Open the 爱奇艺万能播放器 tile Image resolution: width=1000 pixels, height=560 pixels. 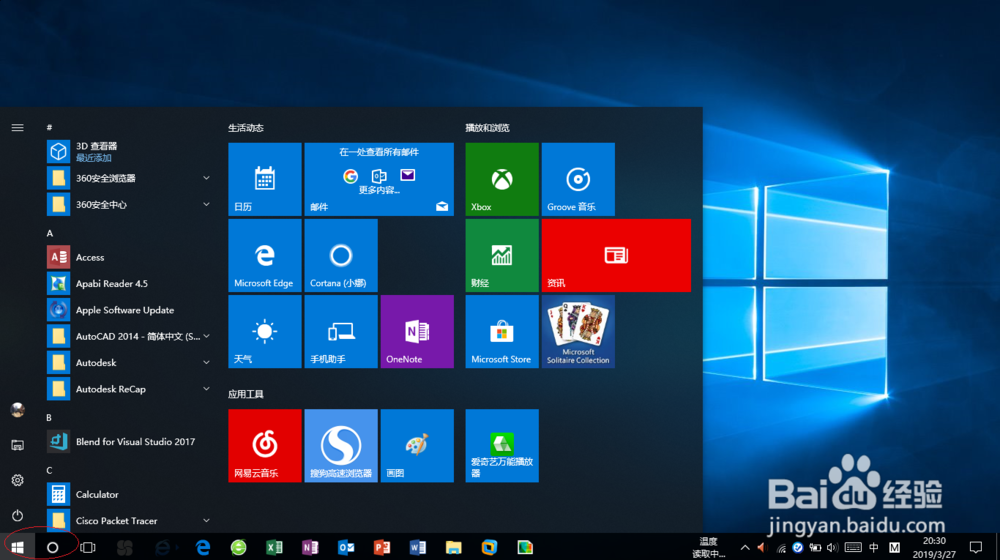(x=502, y=446)
